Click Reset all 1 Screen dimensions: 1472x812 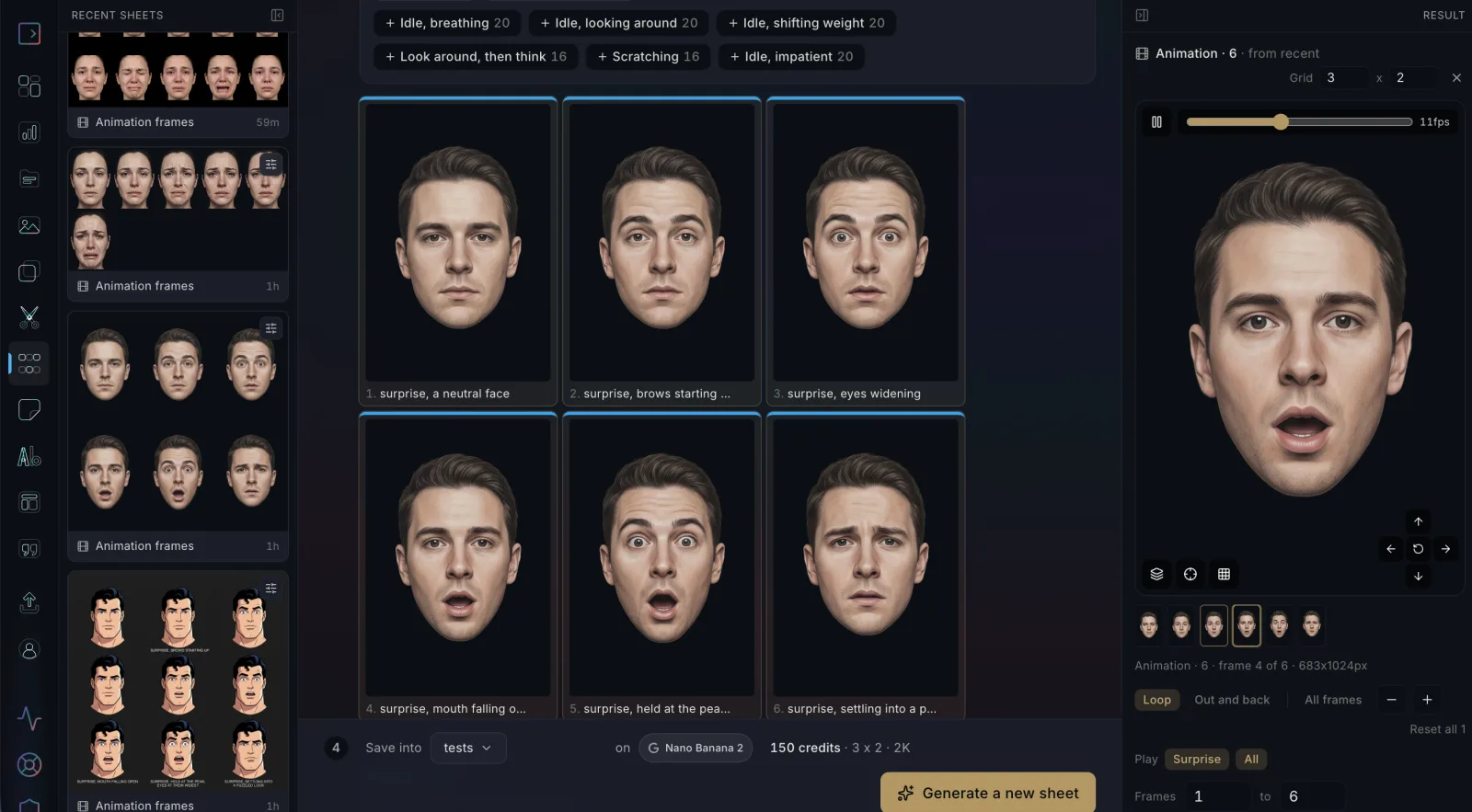pos(1437,729)
